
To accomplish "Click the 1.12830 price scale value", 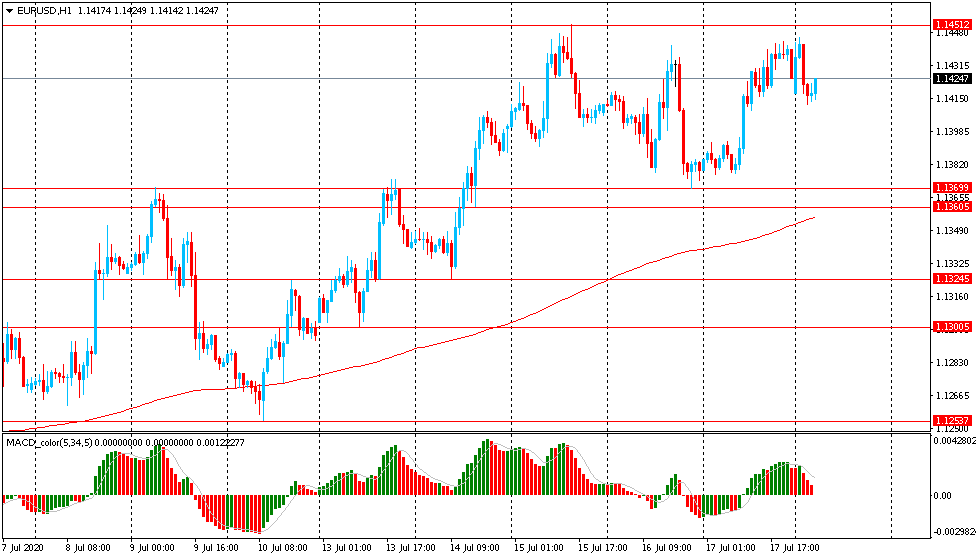I will click(x=952, y=362).
